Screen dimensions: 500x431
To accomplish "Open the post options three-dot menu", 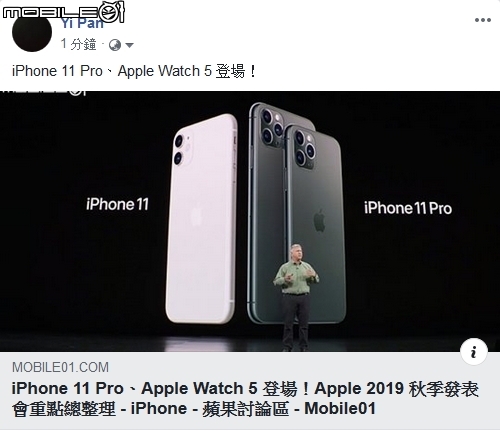I will pyautogui.click(x=483, y=20).
